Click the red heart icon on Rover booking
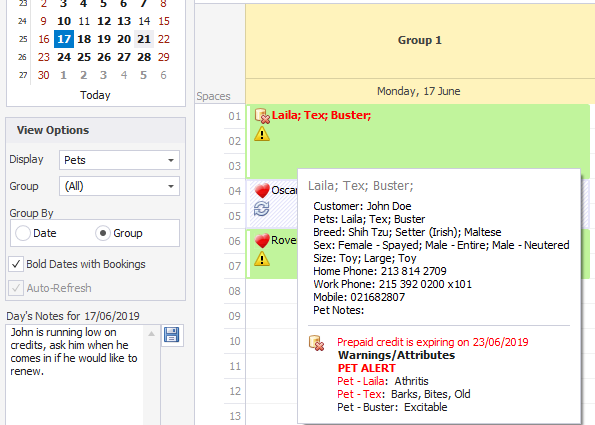Viewport: 595px width, 425px height. click(x=262, y=241)
